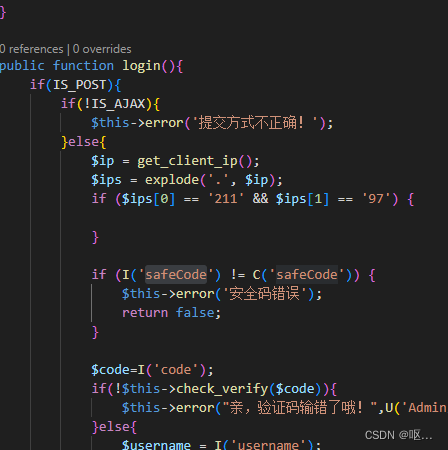Click the CSDN watermark text

click(398, 435)
